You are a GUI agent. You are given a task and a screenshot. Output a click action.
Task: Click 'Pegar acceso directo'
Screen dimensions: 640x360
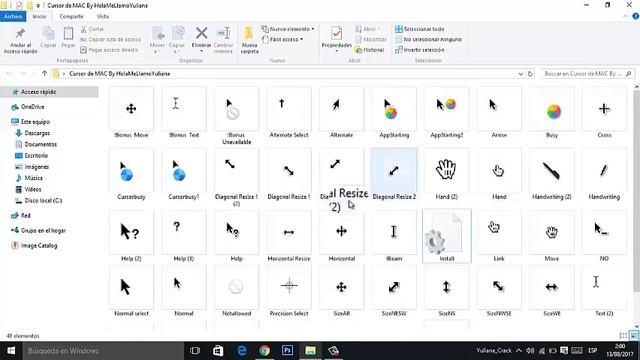[109, 50]
